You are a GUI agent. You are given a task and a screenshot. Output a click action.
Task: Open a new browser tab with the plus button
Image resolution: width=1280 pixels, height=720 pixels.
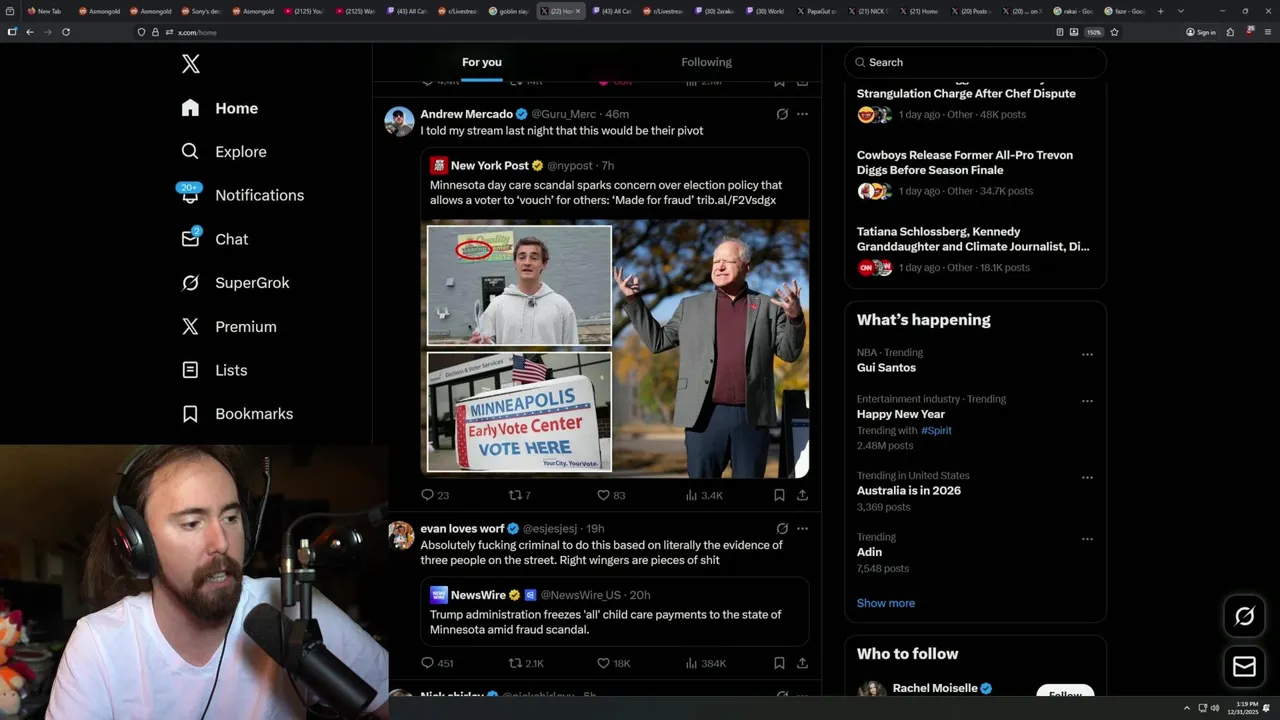point(1160,11)
